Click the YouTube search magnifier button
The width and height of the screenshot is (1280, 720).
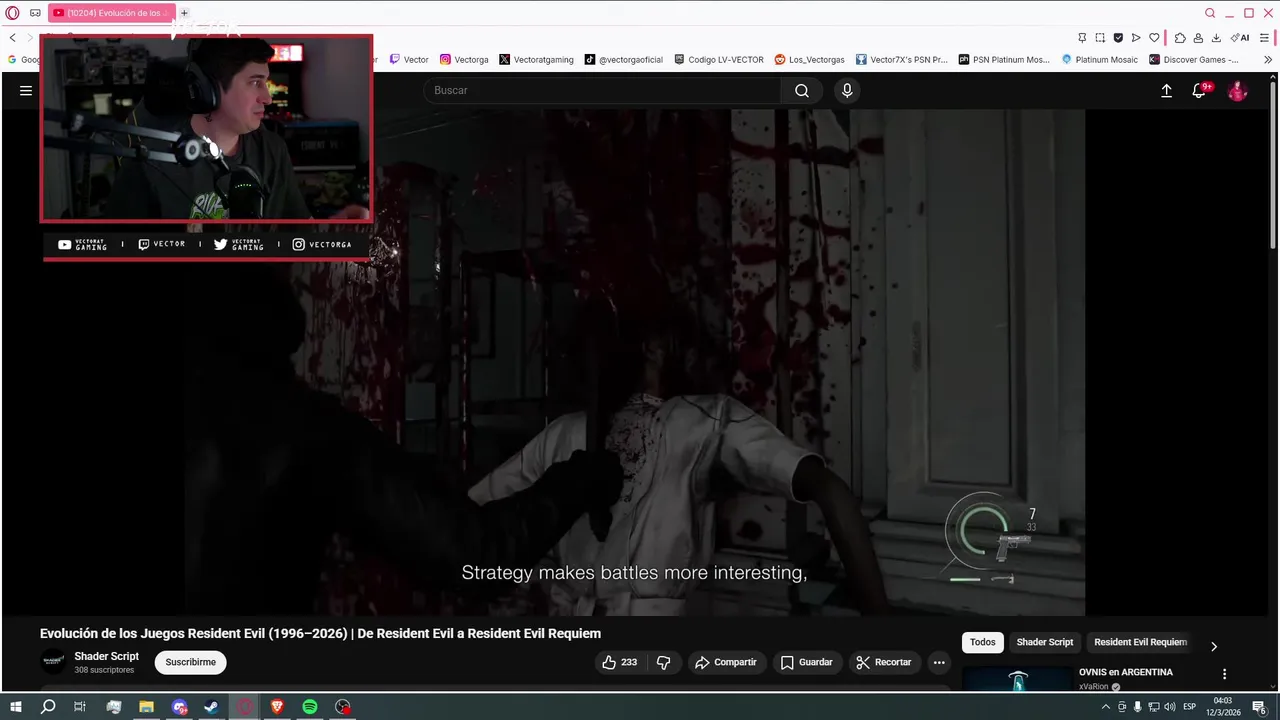click(x=802, y=90)
